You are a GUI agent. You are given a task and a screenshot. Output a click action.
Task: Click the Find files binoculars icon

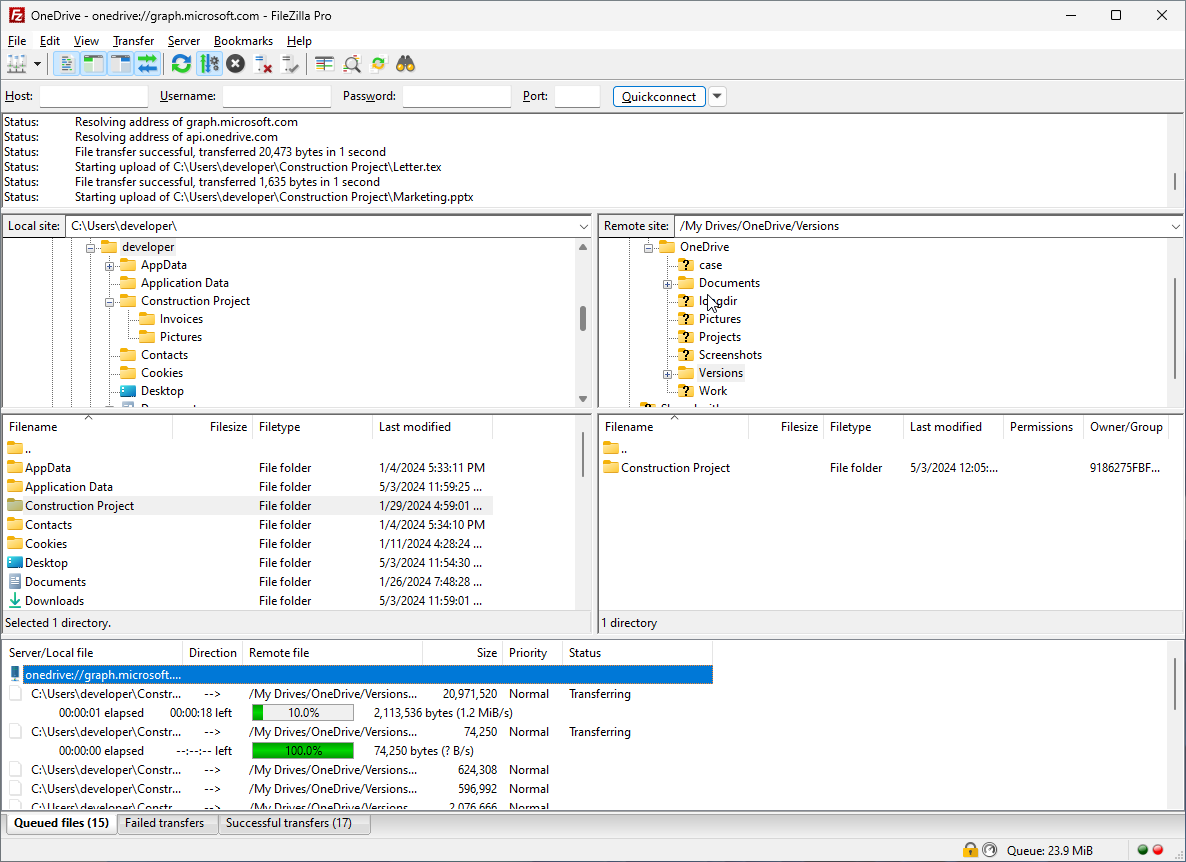[x=405, y=63]
